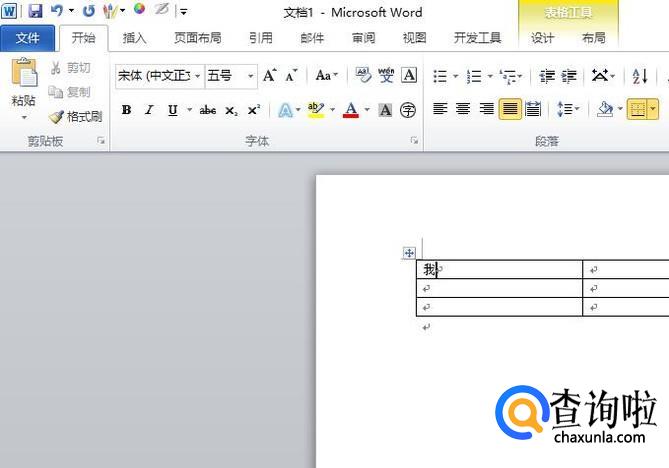Toggle Strikethrough (abc) formatting

click(x=207, y=110)
